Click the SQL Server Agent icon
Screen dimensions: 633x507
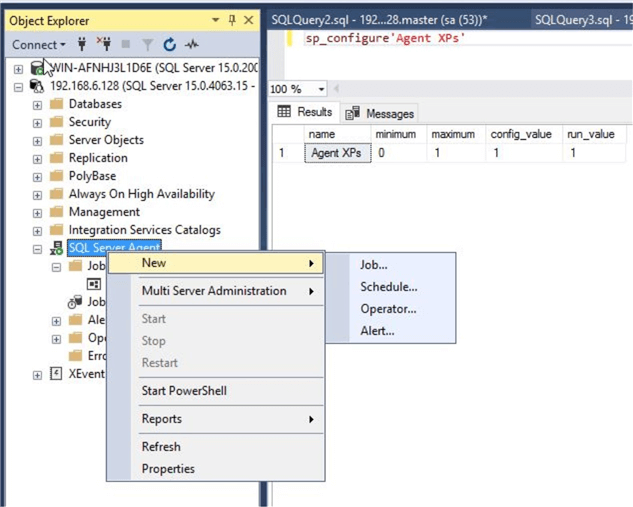point(57,248)
